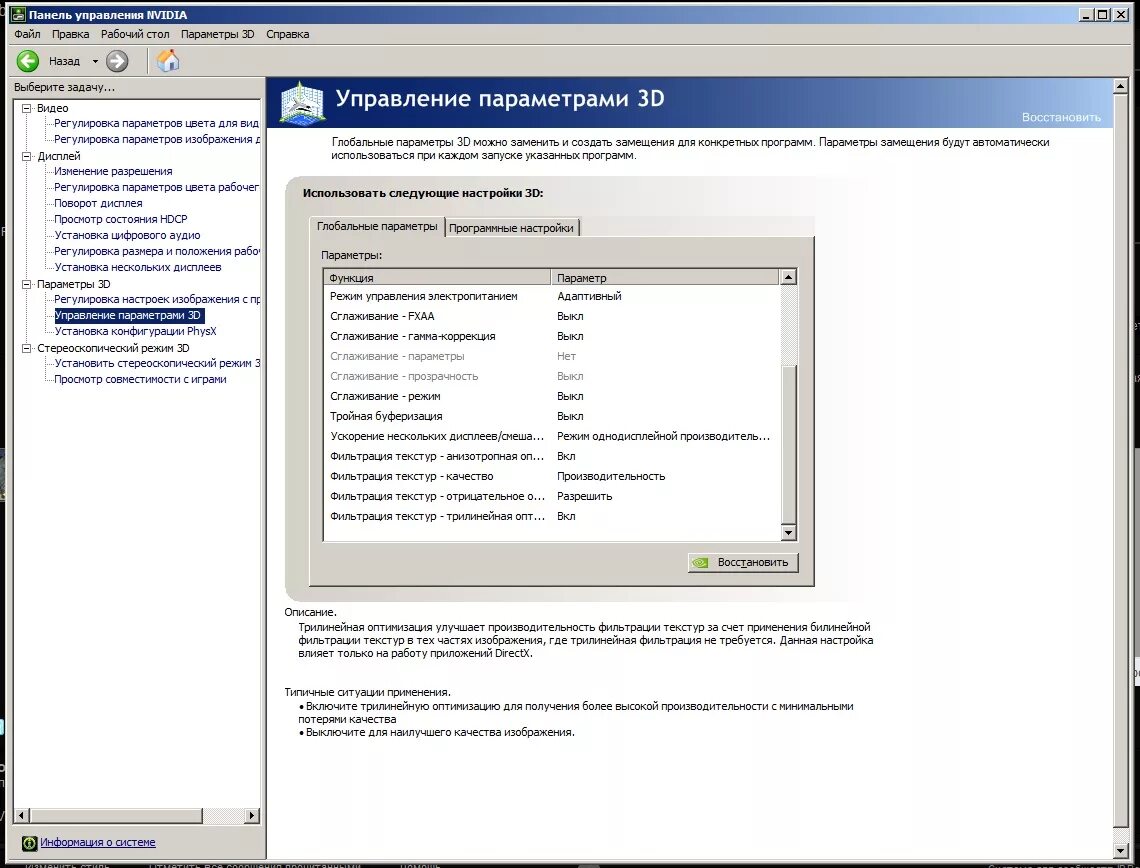
Task: Select Сглаживание - режим row
Action: pyautogui.click(x=553, y=396)
